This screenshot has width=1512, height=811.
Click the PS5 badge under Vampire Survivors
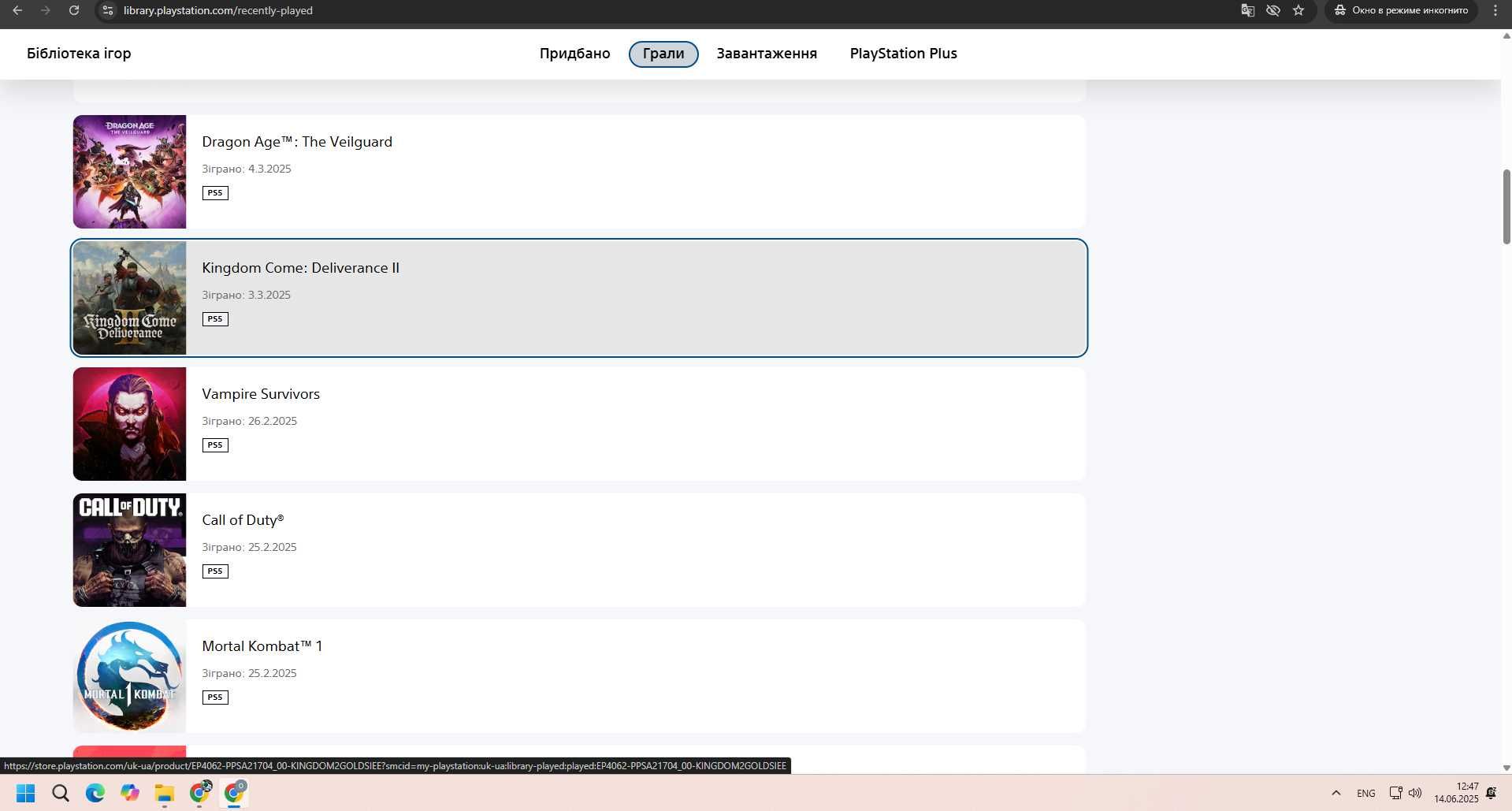pyautogui.click(x=215, y=445)
